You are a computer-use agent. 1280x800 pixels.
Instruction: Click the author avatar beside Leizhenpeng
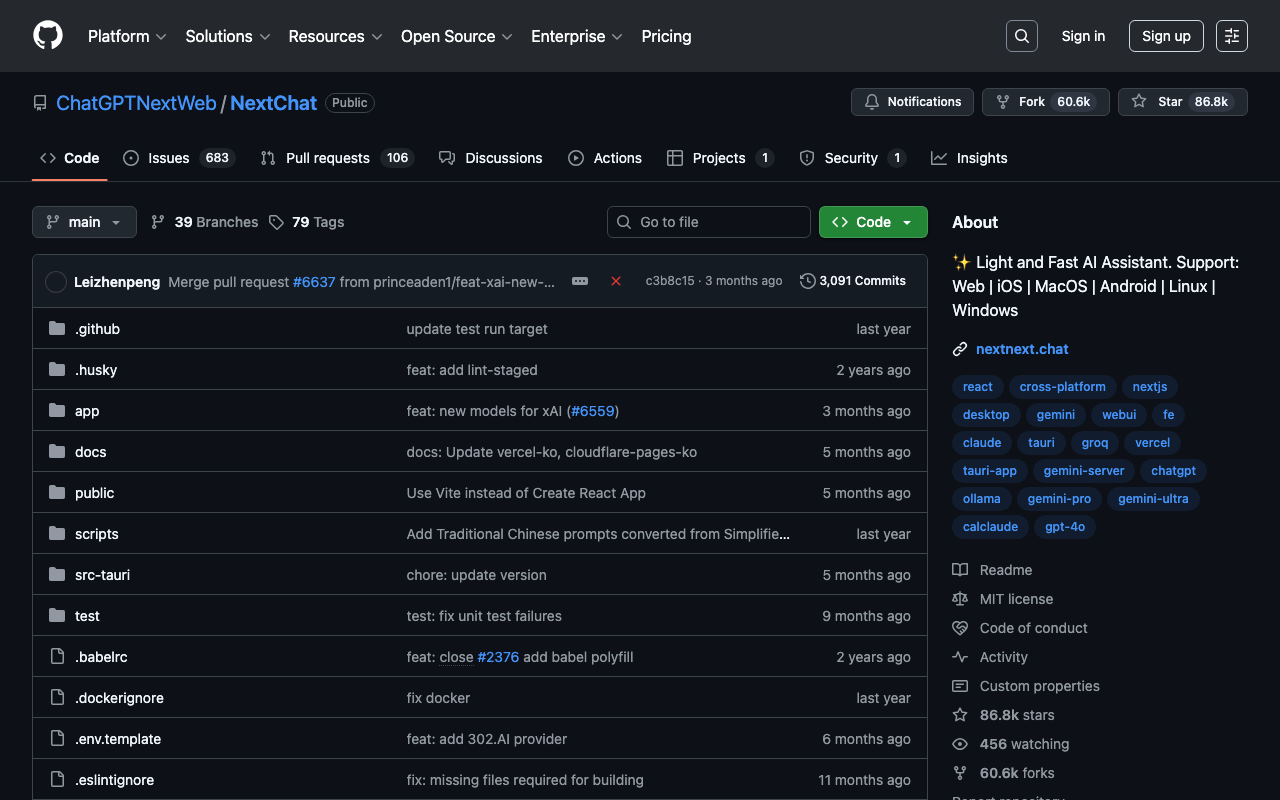click(x=56, y=282)
